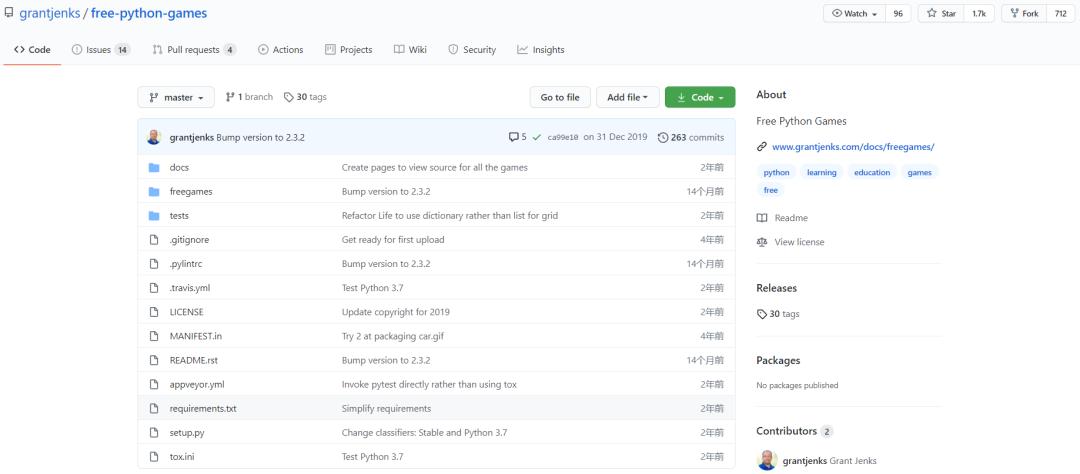Open the free-python-games repository title link
Screen dimensions: 1080x474
tap(149, 13)
